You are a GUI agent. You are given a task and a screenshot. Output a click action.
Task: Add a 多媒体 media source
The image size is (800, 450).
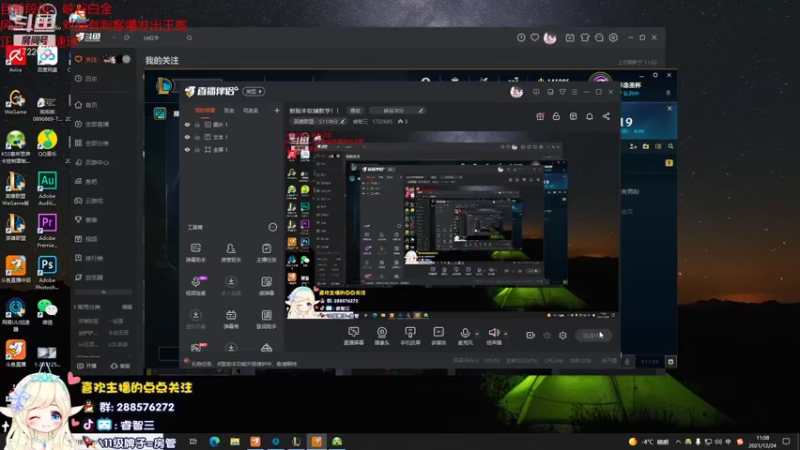(x=438, y=336)
